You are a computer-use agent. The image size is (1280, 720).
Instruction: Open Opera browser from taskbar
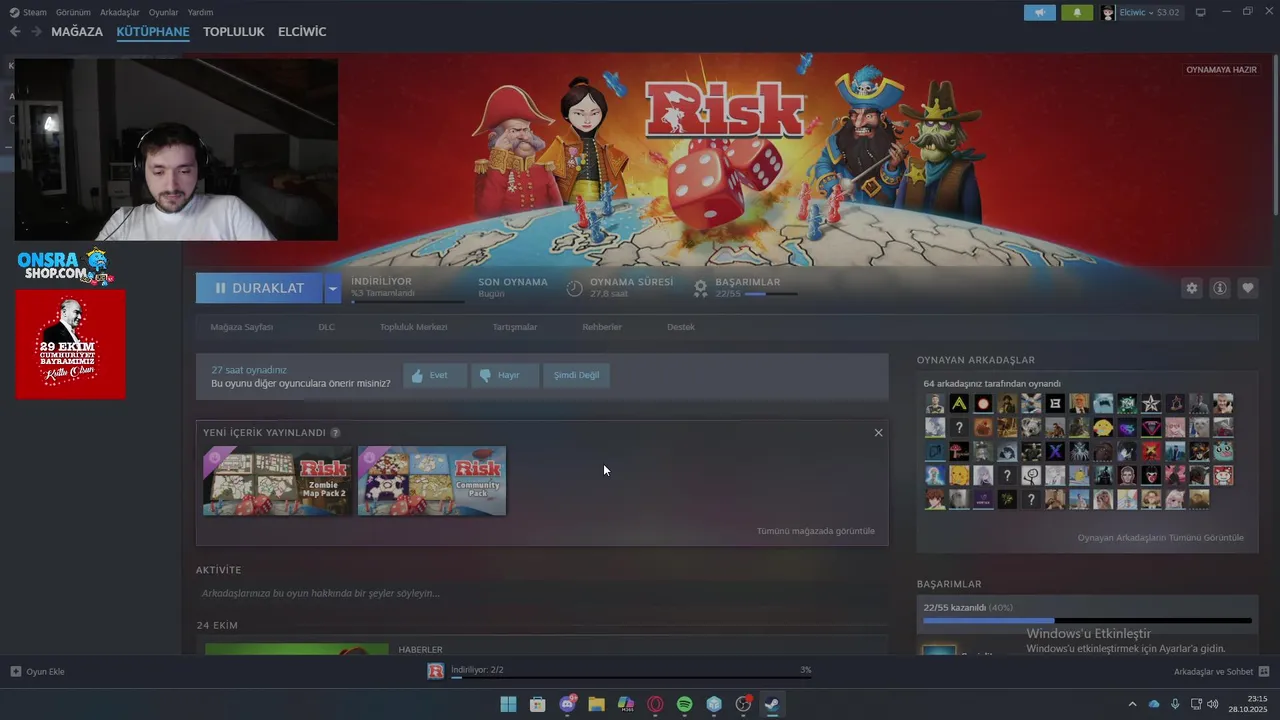(656, 704)
